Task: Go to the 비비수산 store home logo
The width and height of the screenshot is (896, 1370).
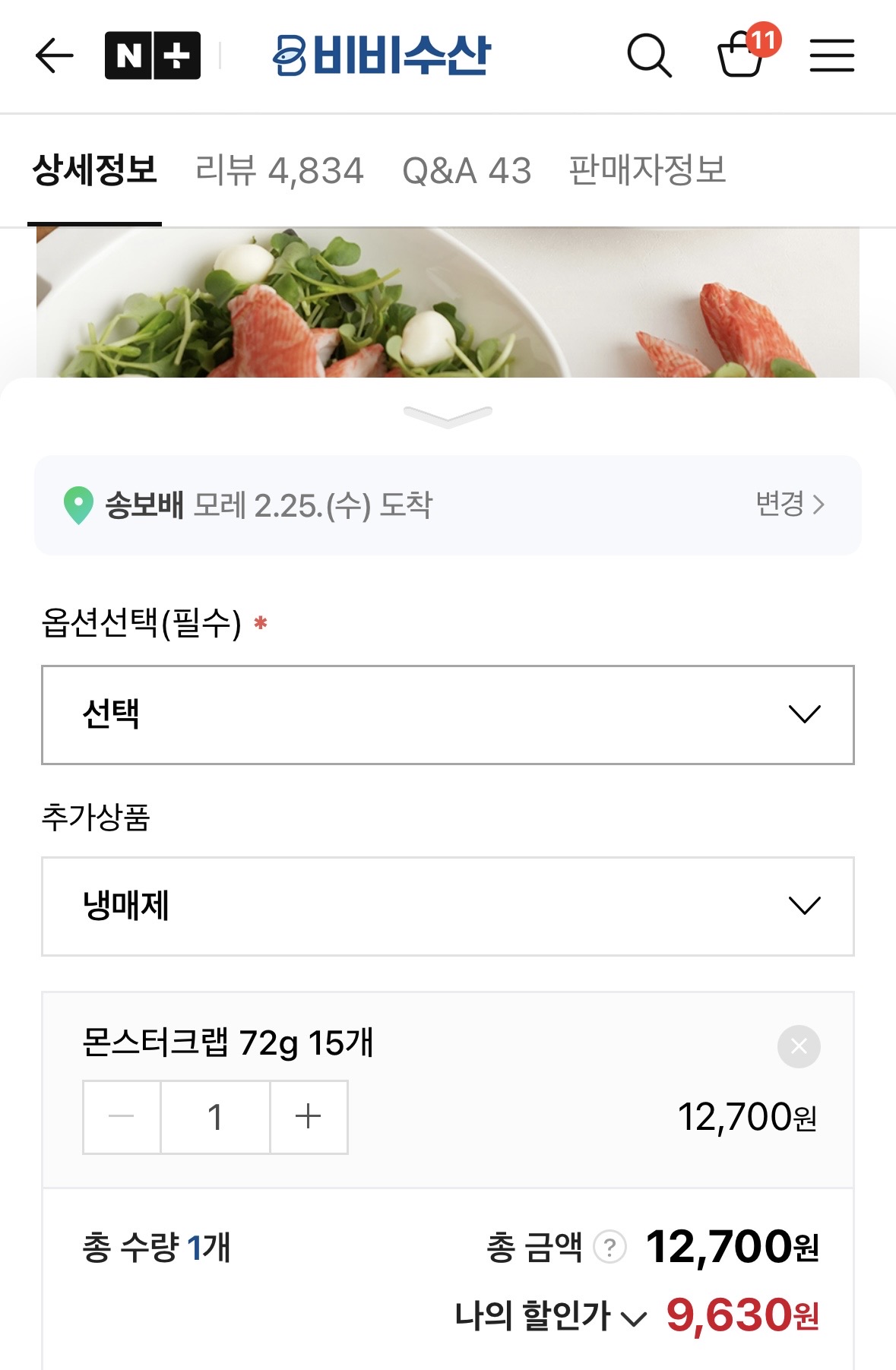Action: pos(382,55)
